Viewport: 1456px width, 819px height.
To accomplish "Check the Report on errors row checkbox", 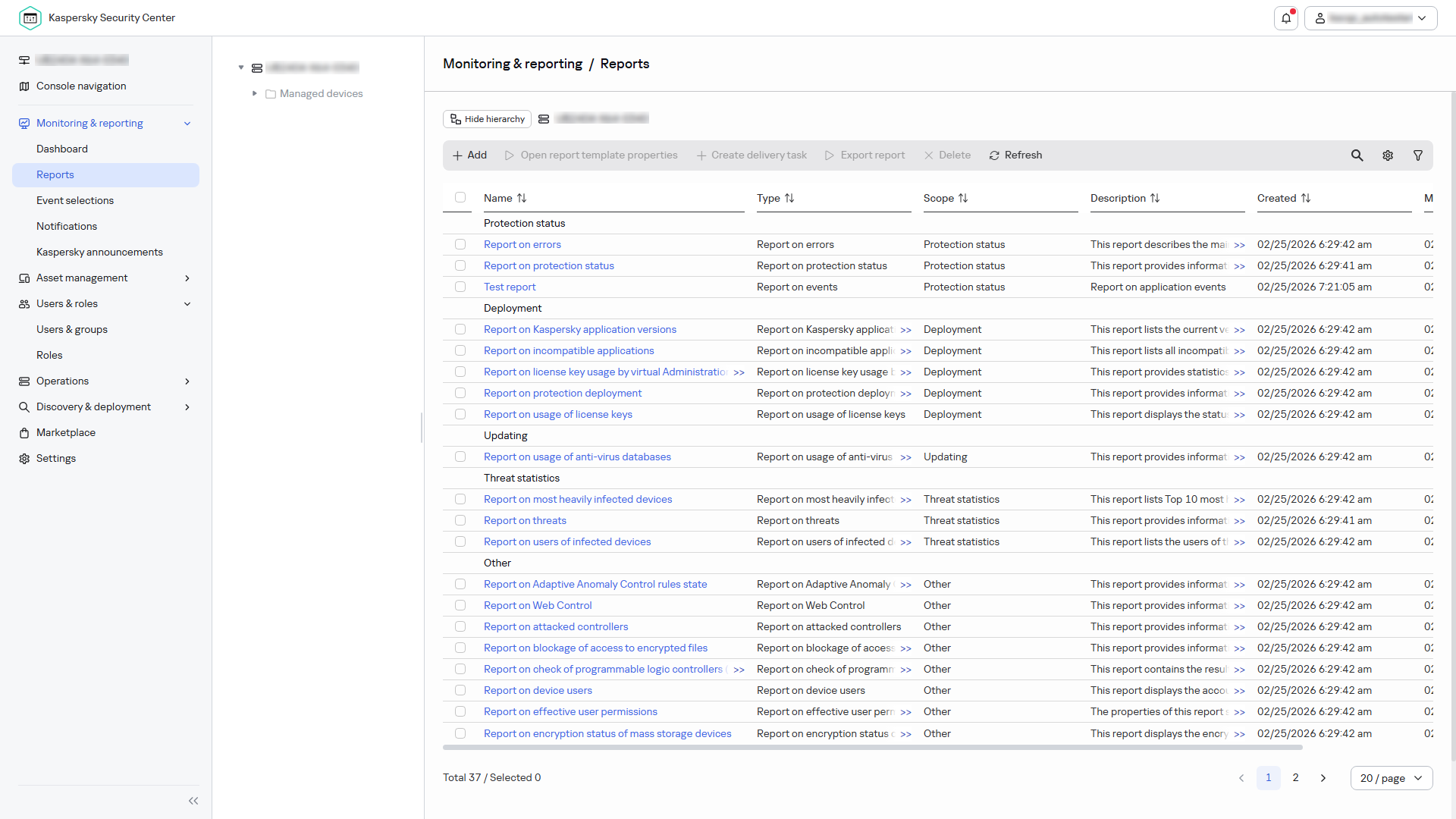I will click(460, 244).
